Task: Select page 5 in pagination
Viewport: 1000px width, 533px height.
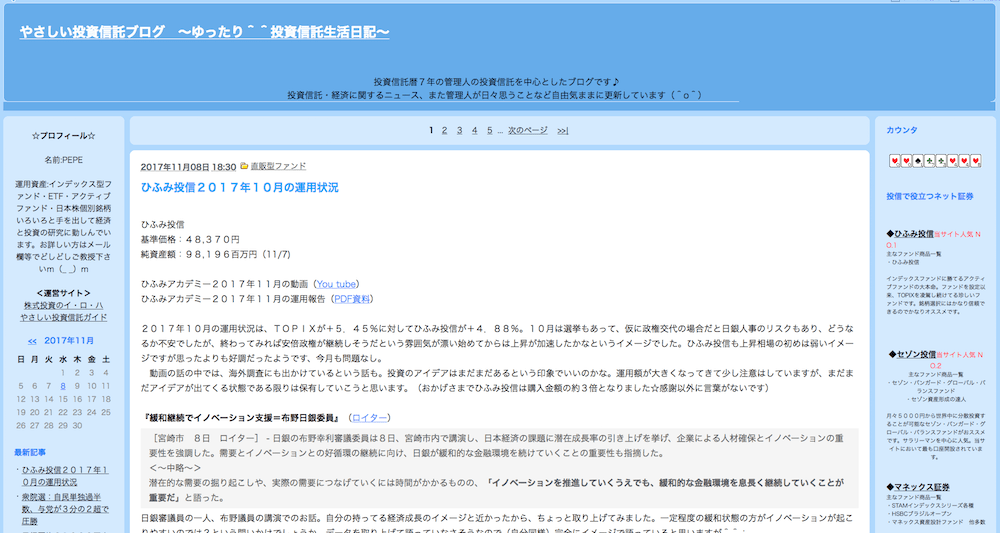Action: (489, 131)
